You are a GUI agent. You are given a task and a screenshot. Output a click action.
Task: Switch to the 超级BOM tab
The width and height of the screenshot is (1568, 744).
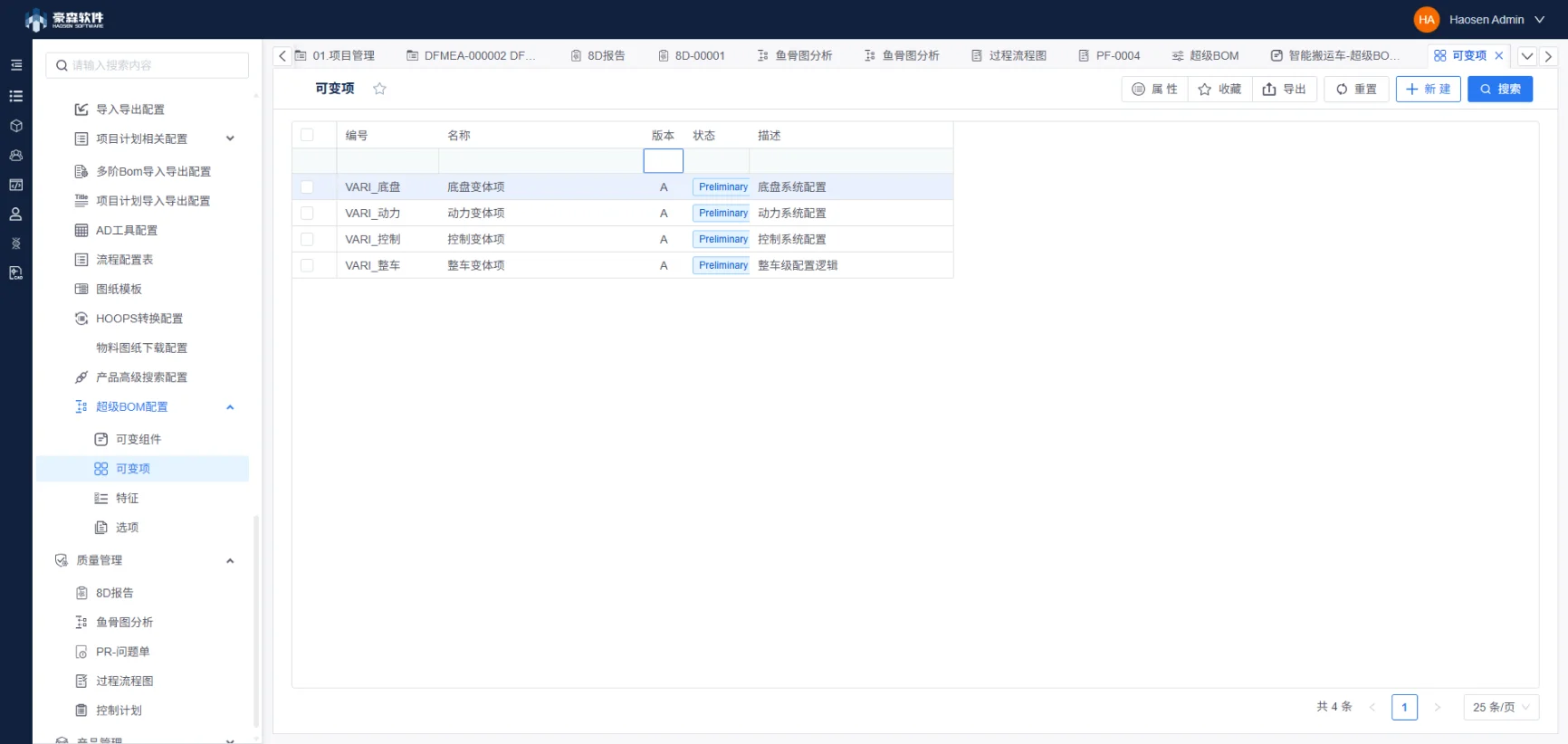1205,56
